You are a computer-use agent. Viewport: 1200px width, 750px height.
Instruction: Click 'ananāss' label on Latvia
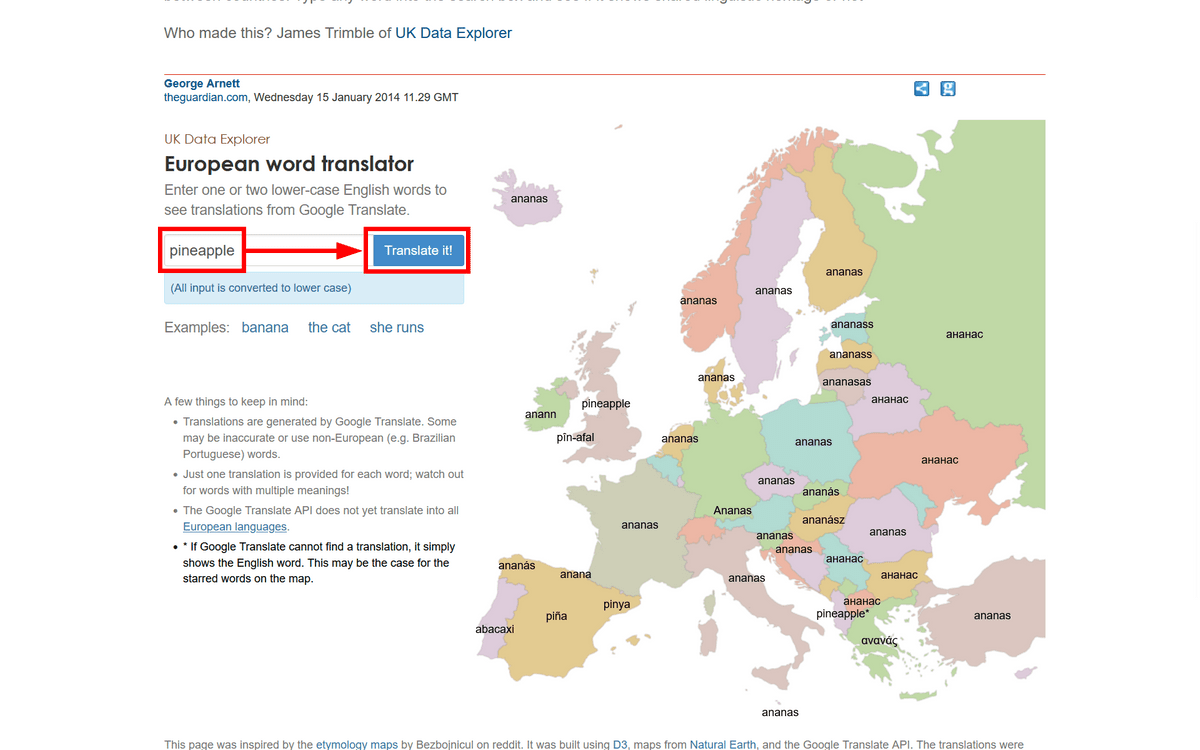(851, 355)
